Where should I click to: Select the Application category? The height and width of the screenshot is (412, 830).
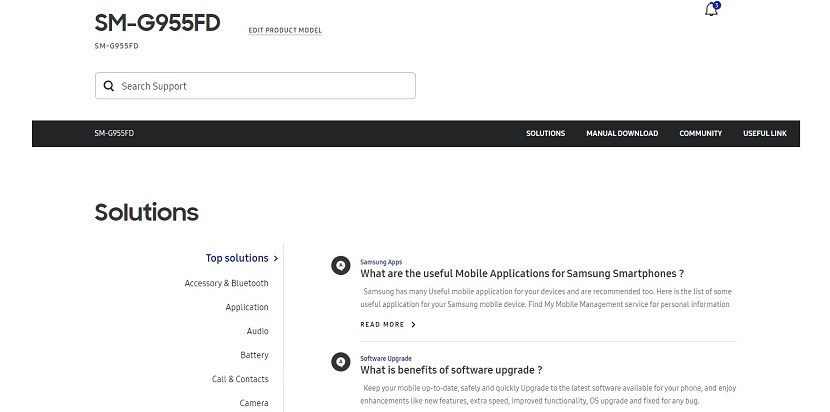click(x=247, y=307)
